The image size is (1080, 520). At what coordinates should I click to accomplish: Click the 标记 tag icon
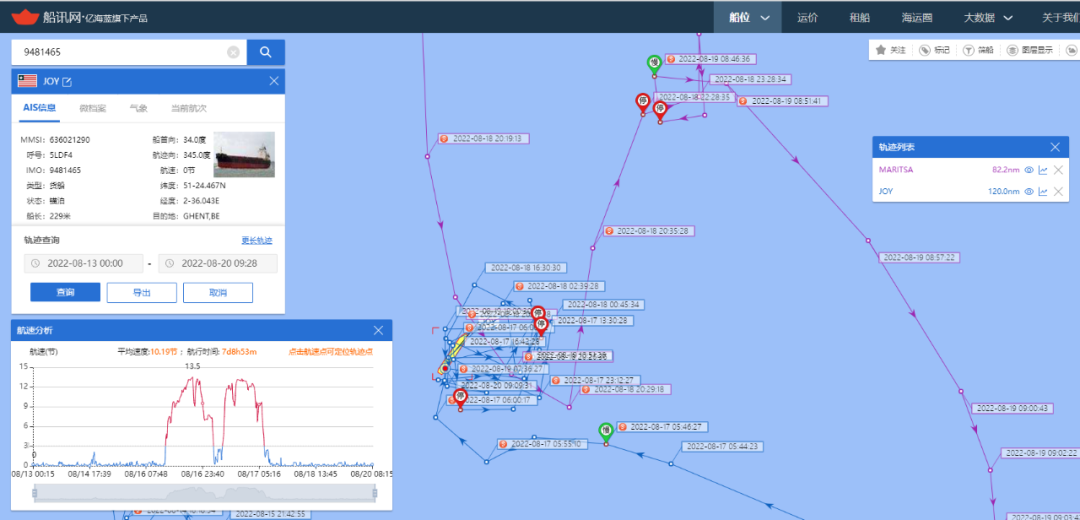pos(926,49)
